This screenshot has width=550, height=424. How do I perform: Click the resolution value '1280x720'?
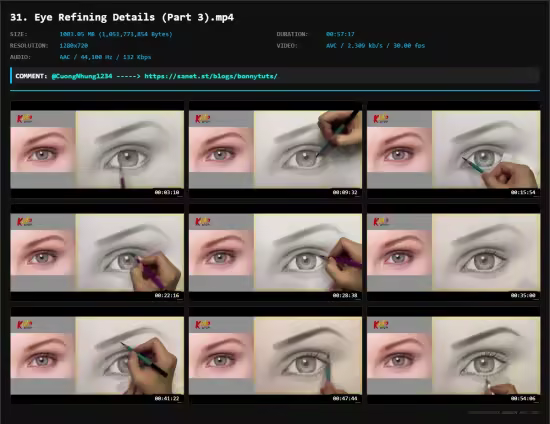tap(74, 46)
